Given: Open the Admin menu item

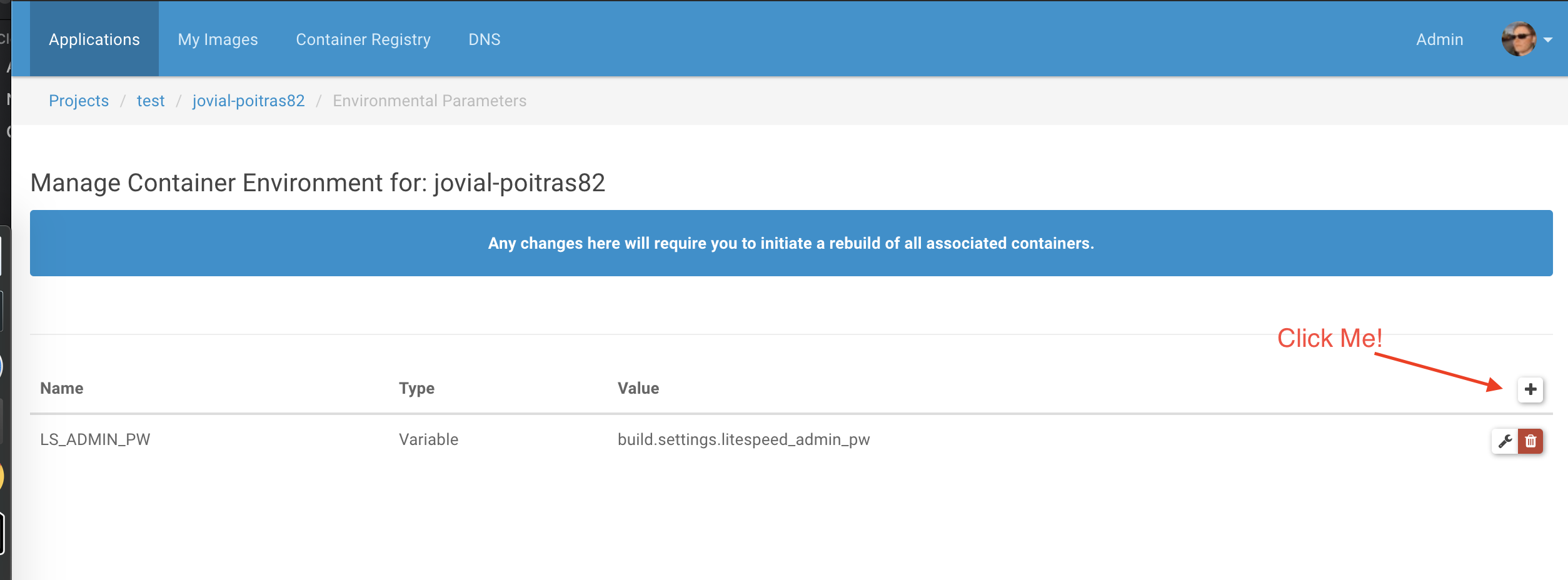Looking at the screenshot, I should (x=1439, y=39).
